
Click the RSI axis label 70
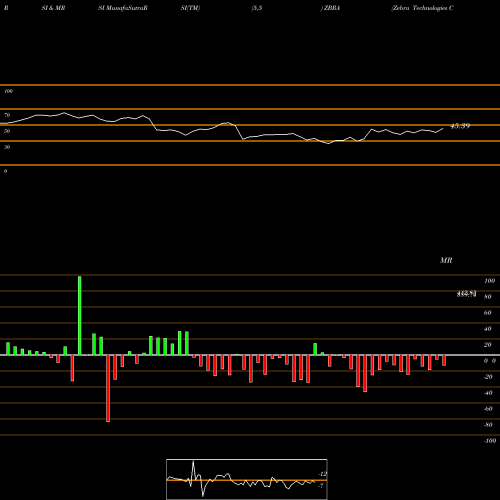tap(7, 115)
